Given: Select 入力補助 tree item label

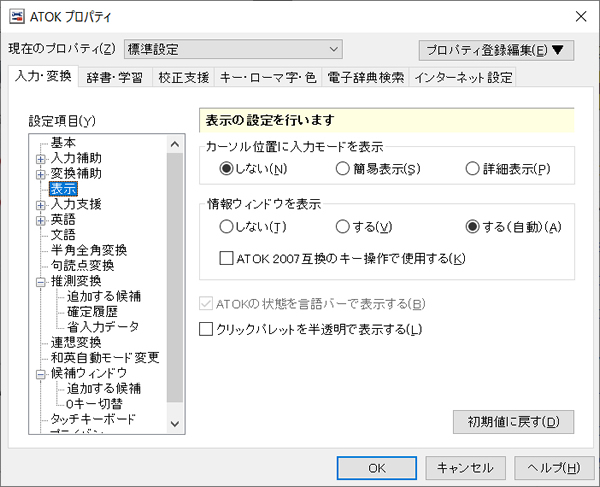Looking at the screenshot, I should [76, 158].
